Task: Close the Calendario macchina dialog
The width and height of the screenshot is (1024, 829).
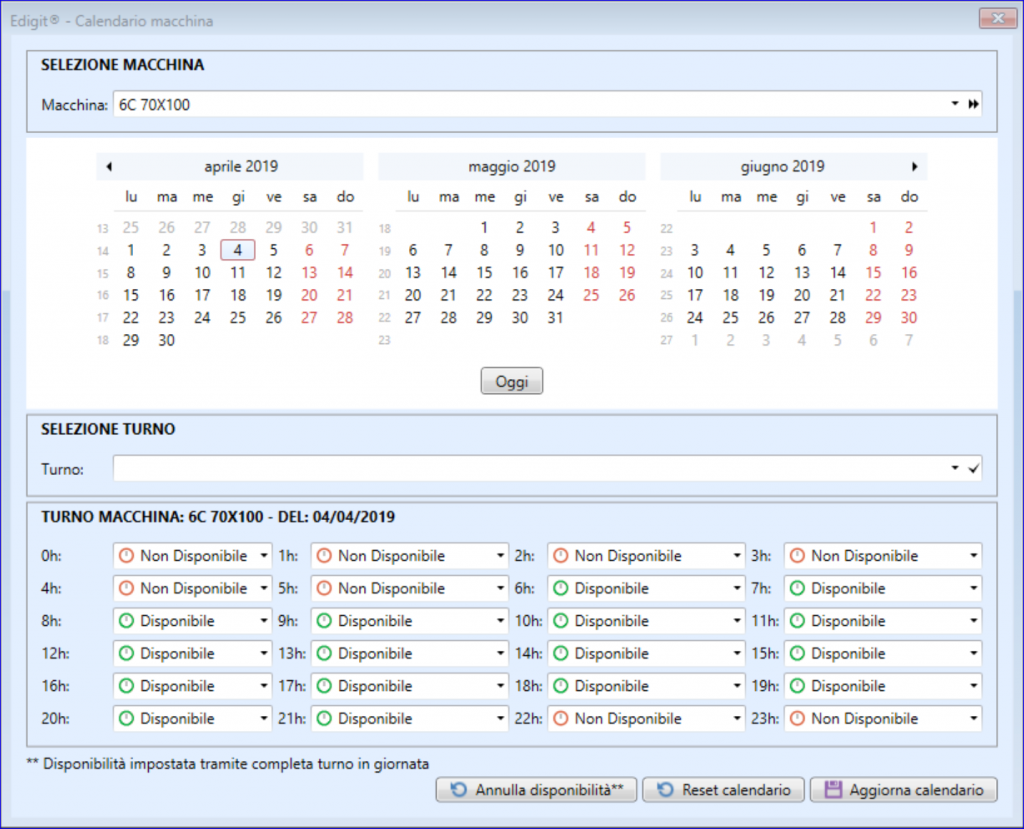Action: (x=996, y=18)
